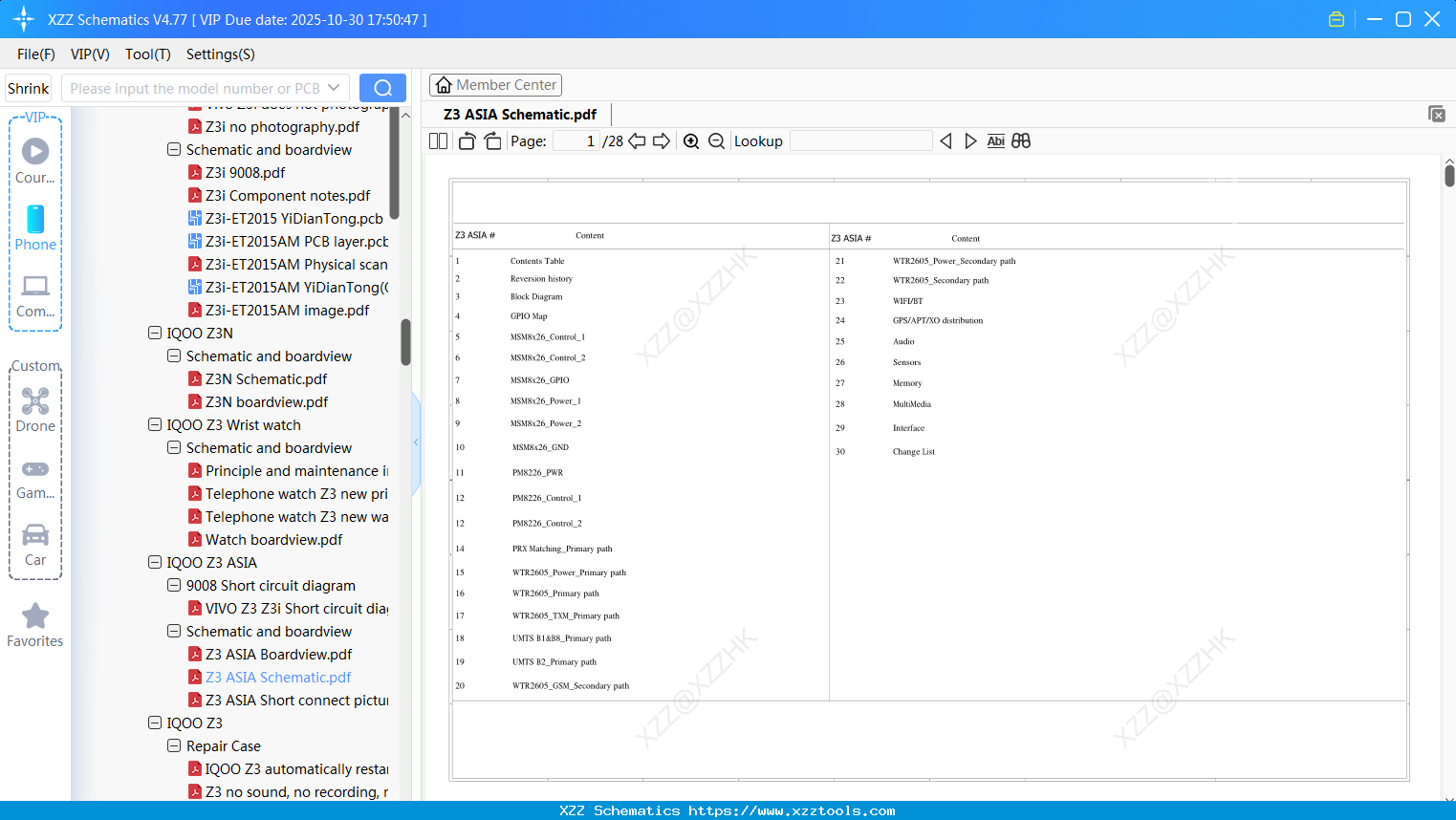Collapse the Repair Case folder
The image size is (1456, 820).
174,746
